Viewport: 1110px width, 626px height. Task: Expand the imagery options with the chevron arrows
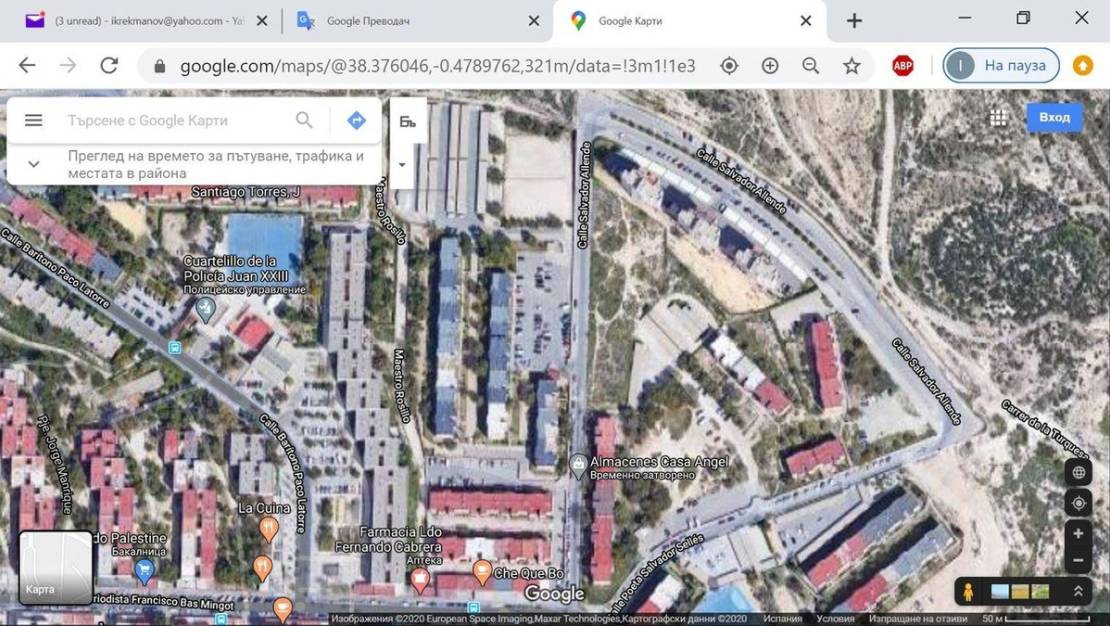click(1078, 591)
